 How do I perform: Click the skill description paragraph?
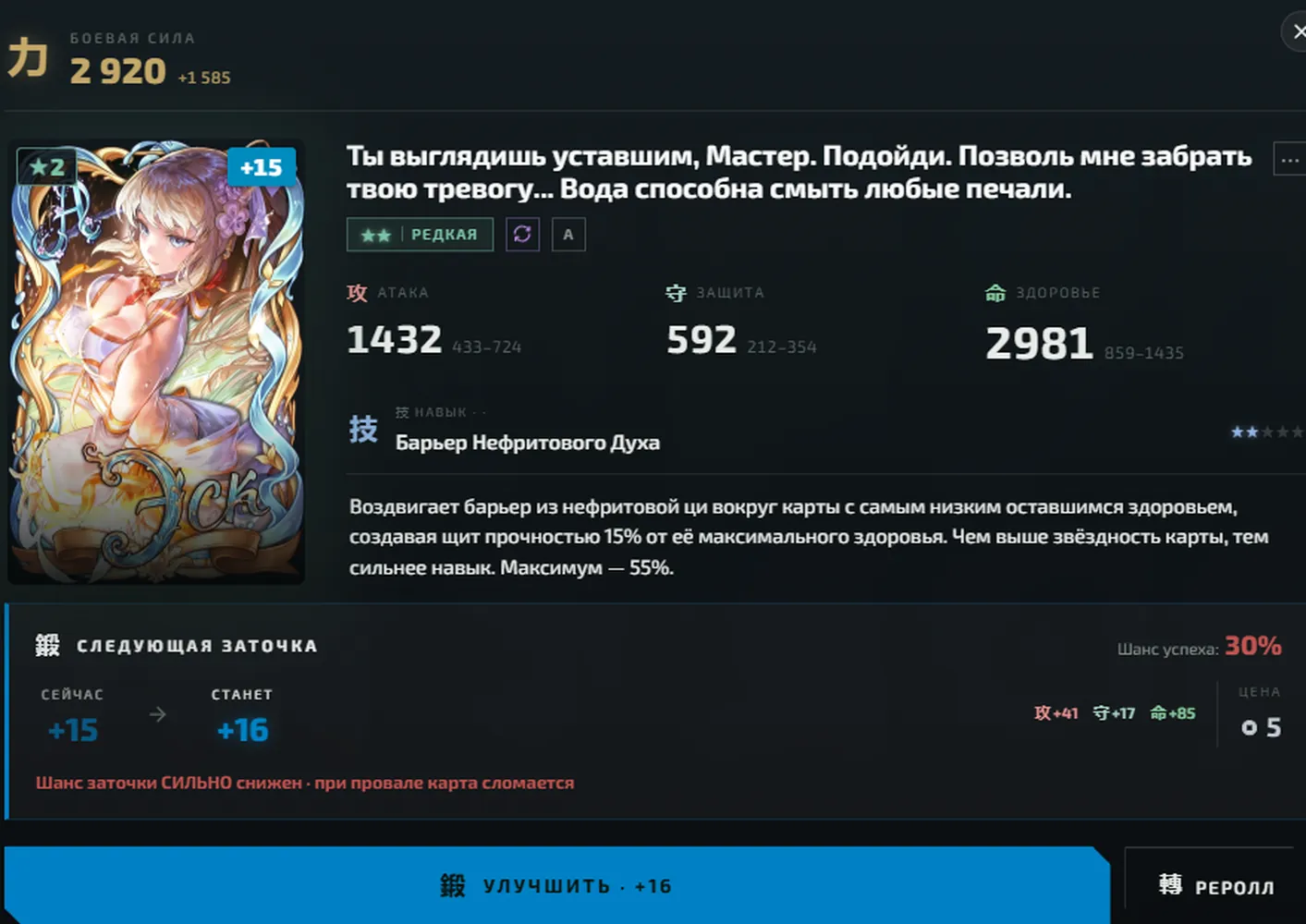pyautogui.click(x=809, y=537)
